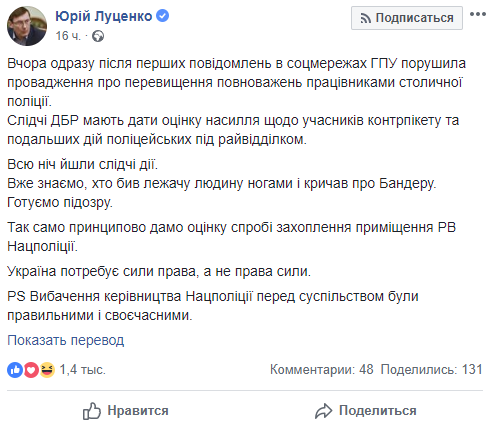Screen dimensions: 495x427
Task: Click the thumbs-up icon beside Нравится
Action: [91, 411]
